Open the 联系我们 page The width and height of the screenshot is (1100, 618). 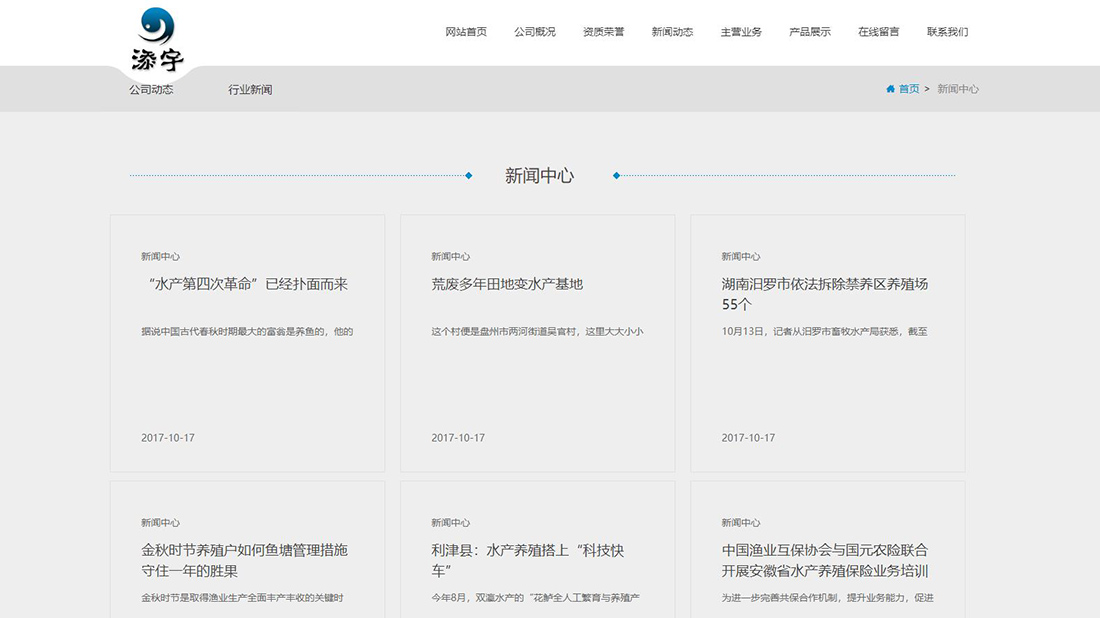(x=946, y=31)
